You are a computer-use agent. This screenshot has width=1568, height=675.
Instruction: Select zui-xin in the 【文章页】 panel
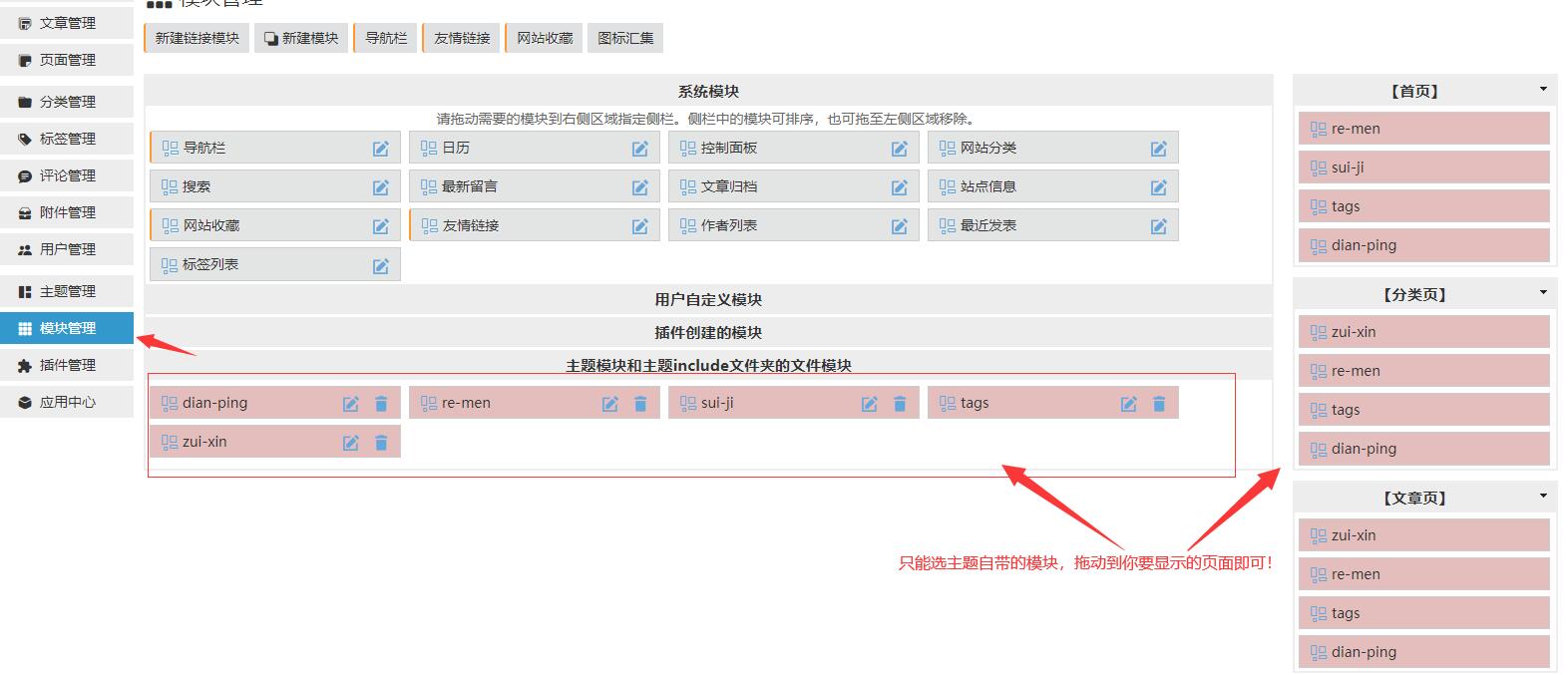click(1424, 535)
